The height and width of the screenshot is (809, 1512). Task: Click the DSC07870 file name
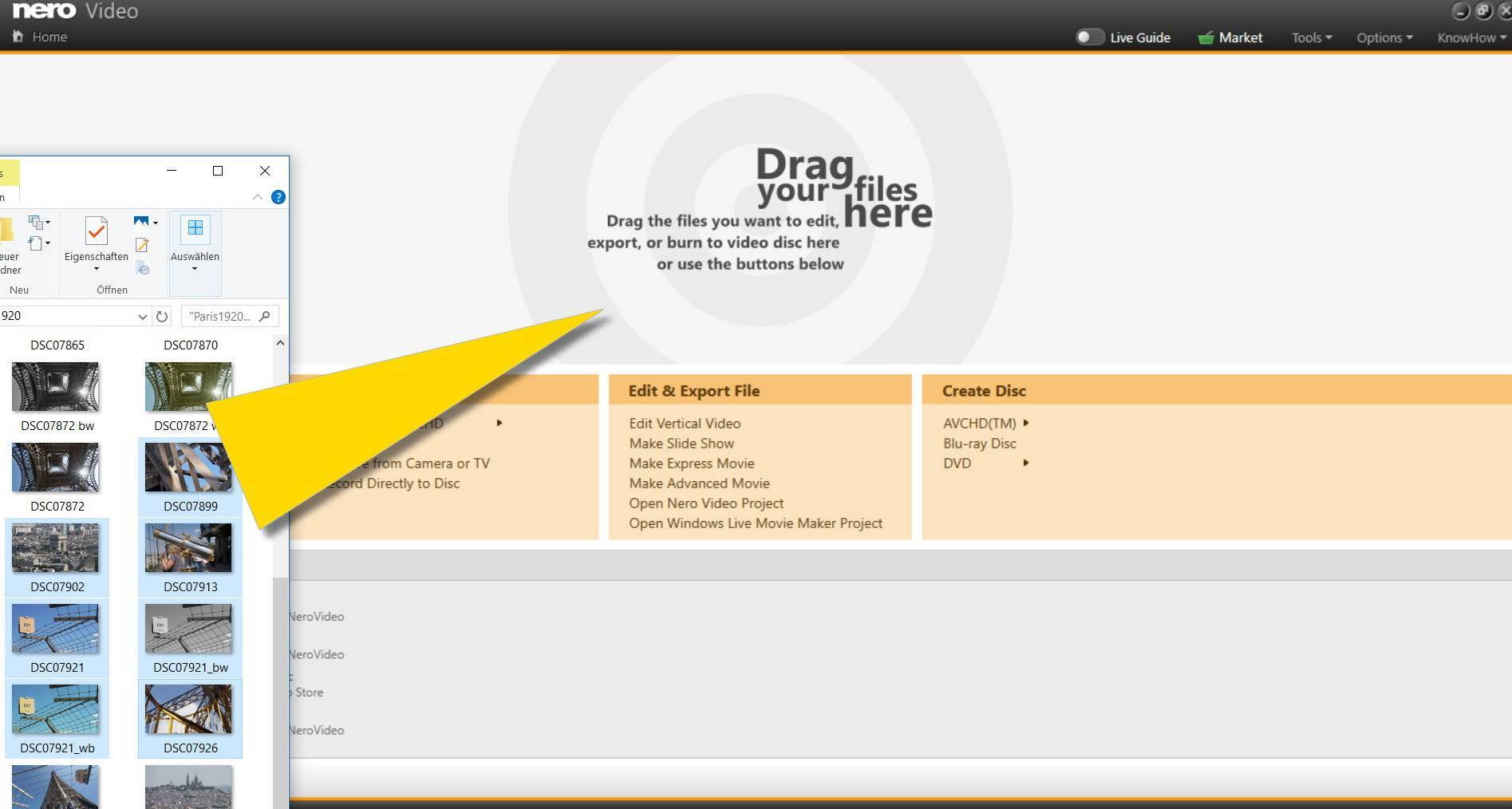191,345
